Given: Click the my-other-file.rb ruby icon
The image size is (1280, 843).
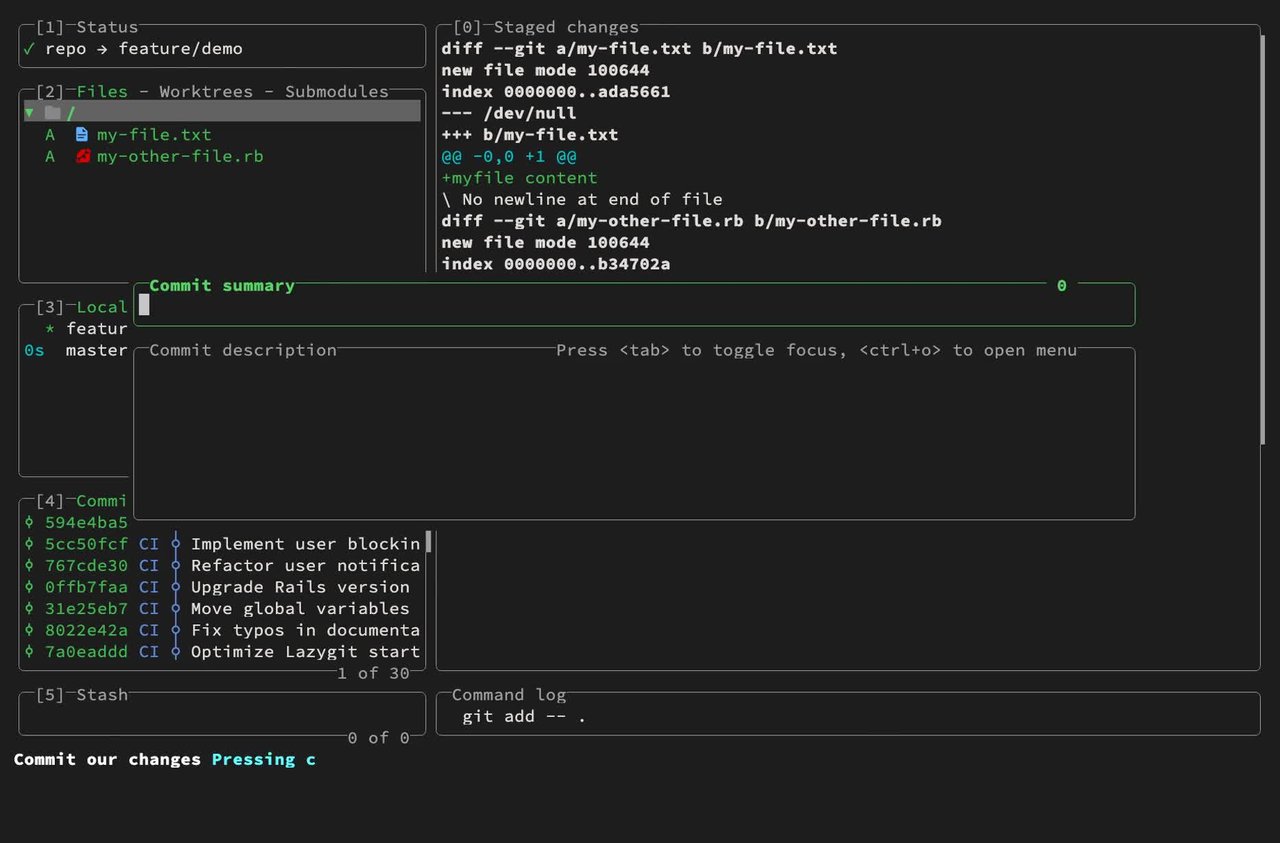Looking at the screenshot, I should [83, 156].
